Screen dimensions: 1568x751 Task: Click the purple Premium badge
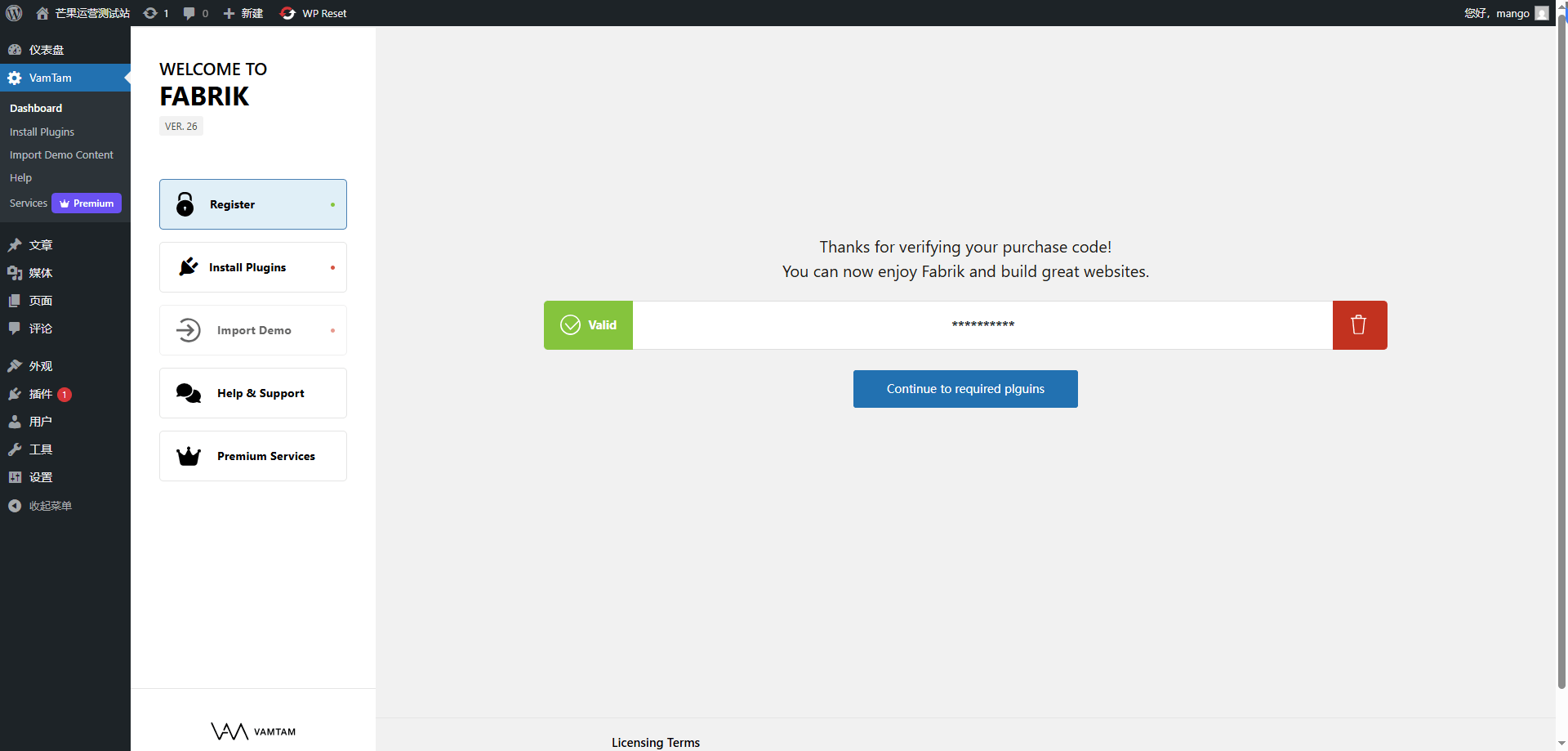[x=87, y=203]
